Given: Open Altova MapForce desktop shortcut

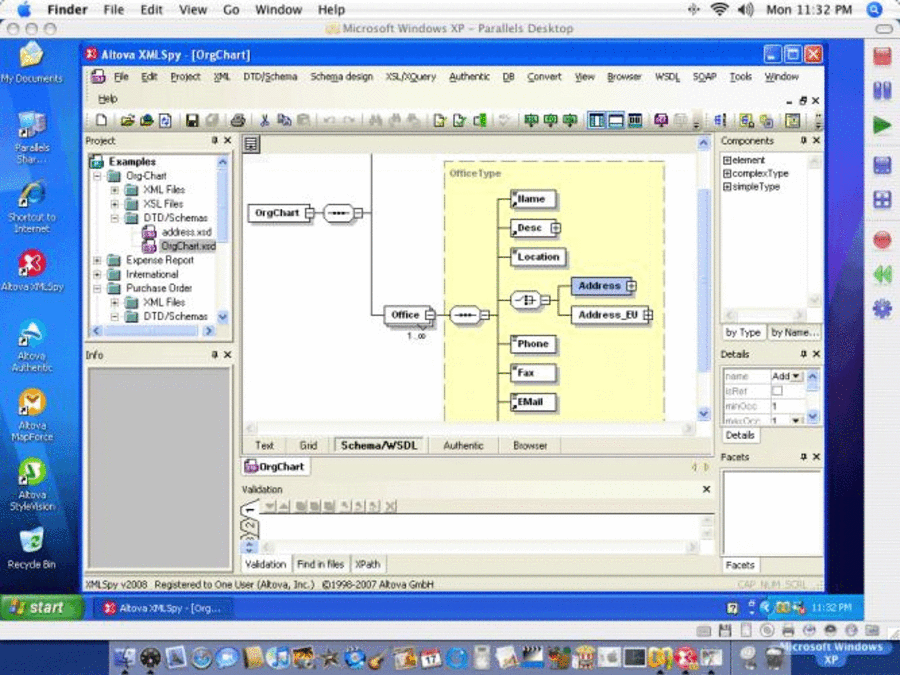Looking at the screenshot, I should coord(32,415).
